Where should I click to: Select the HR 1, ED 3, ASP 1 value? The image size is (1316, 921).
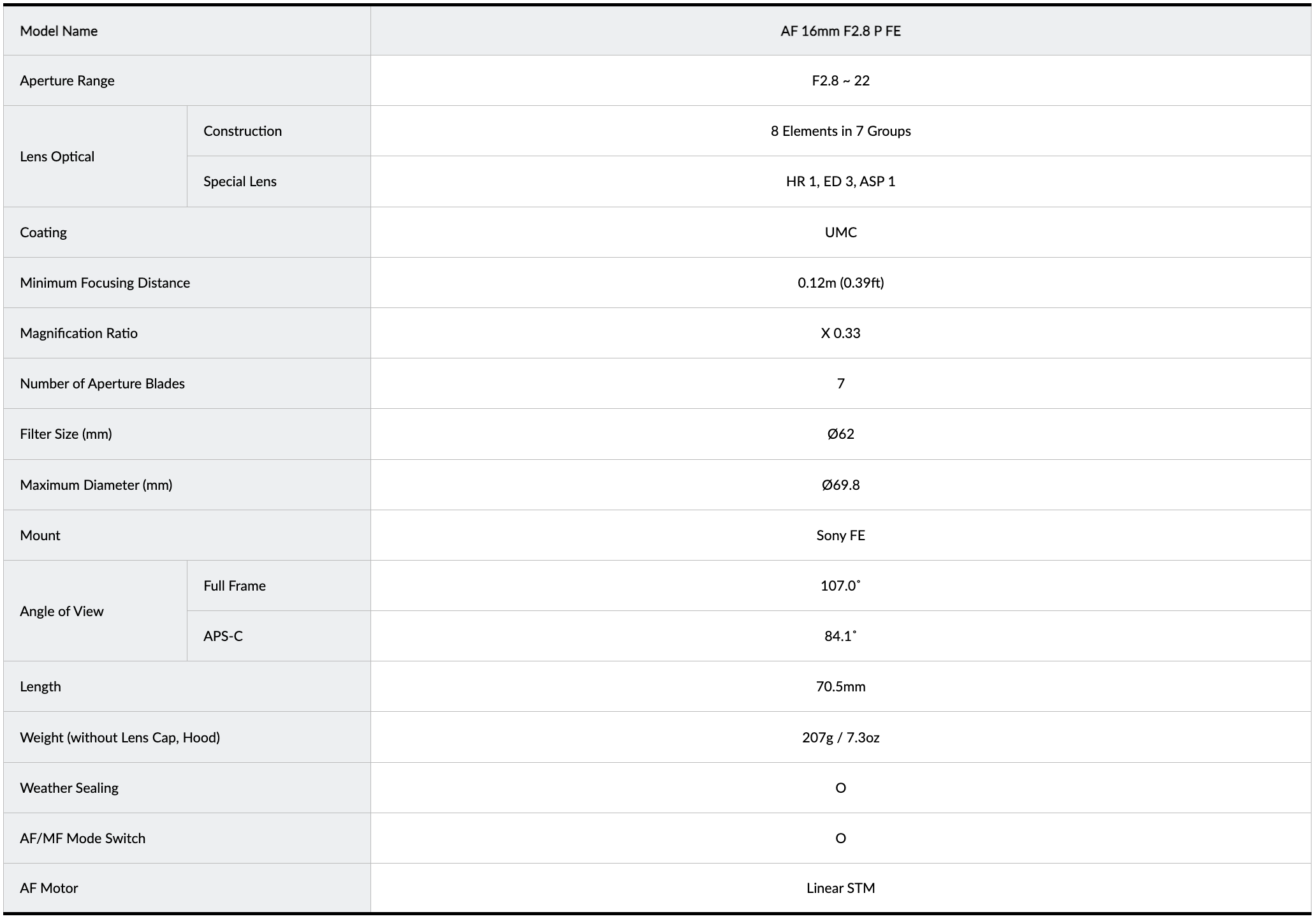click(x=840, y=181)
